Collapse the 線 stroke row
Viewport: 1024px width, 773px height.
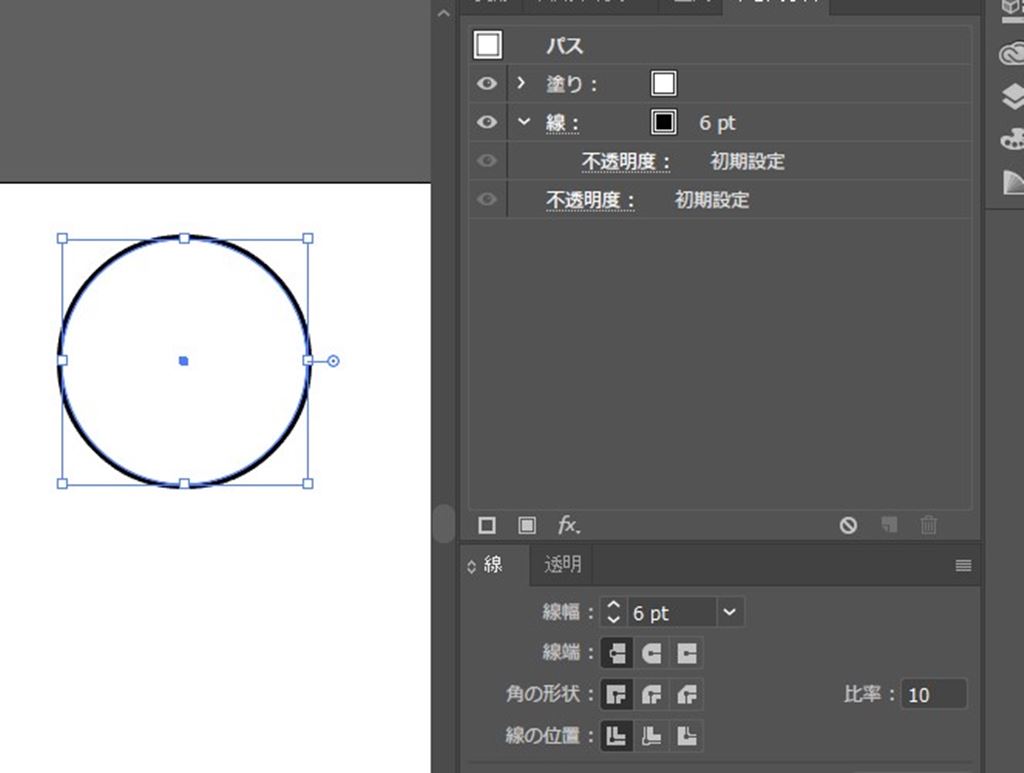523,122
